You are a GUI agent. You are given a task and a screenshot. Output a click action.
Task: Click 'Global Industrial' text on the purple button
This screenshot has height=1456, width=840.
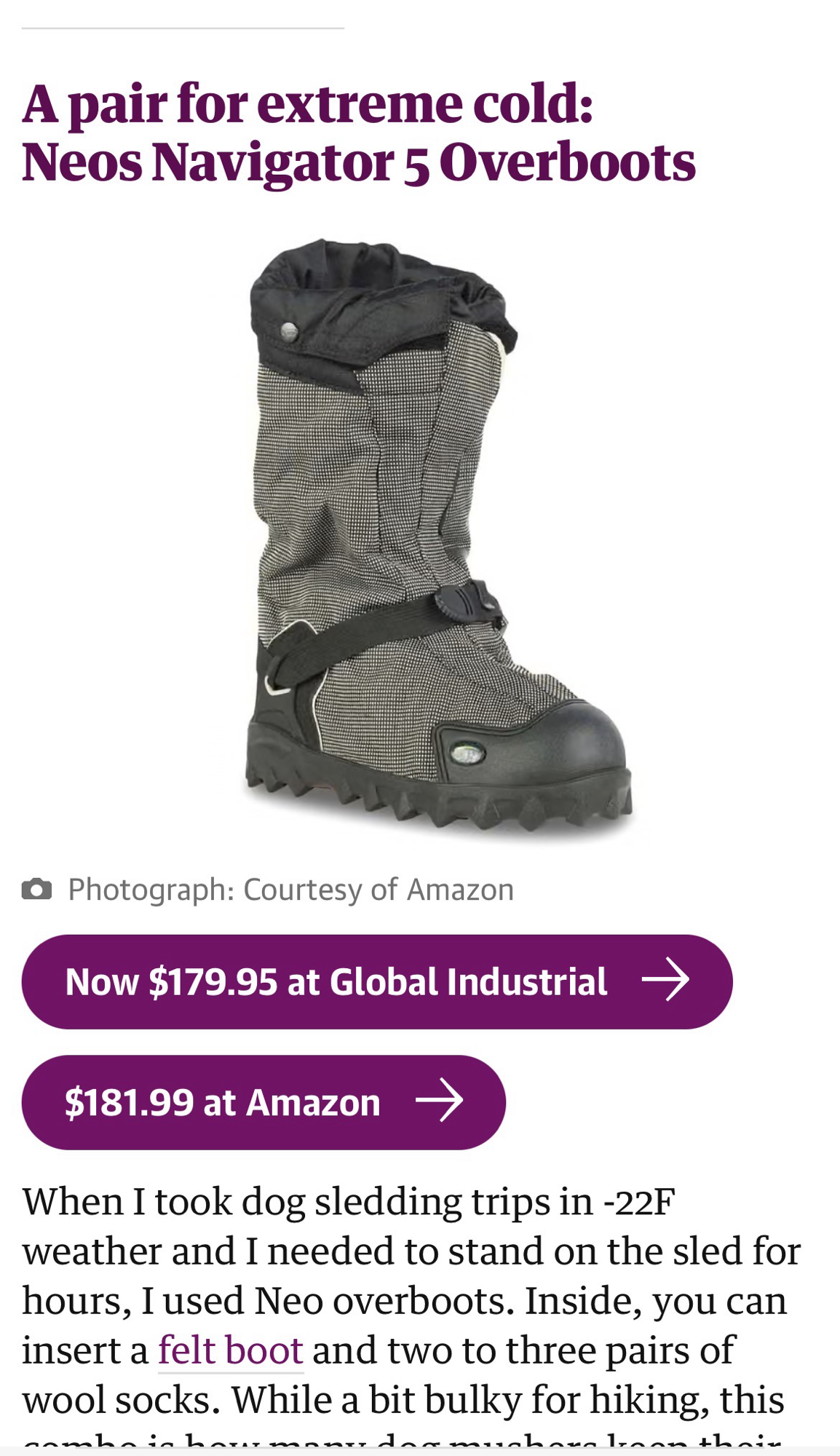point(469,981)
